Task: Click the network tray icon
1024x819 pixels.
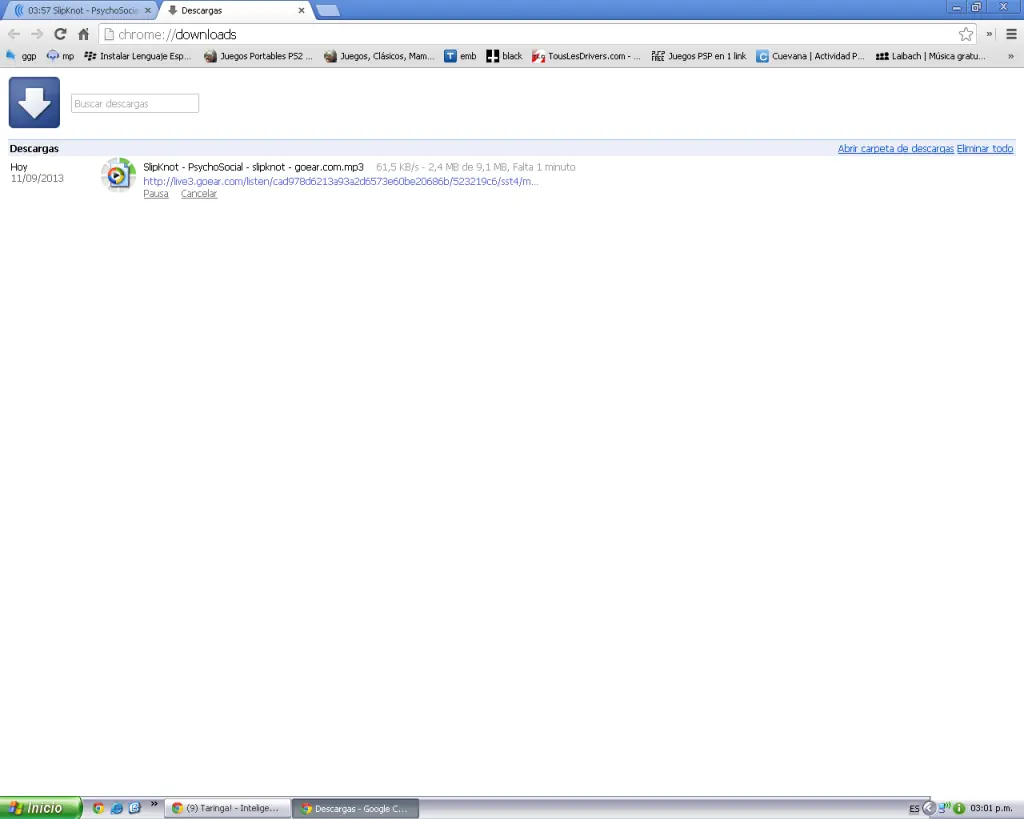Action: [x=944, y=808]
